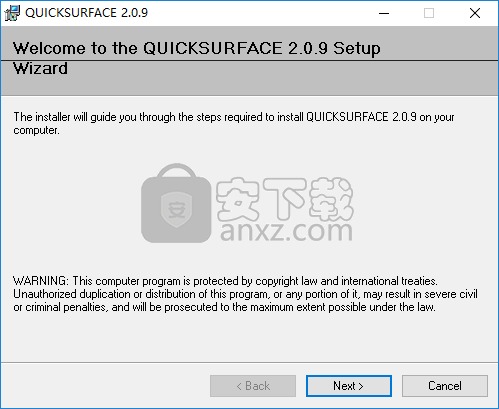
Task: Click empty footer area left of Back
Action: pyautogui.click(x=105, y=386)
